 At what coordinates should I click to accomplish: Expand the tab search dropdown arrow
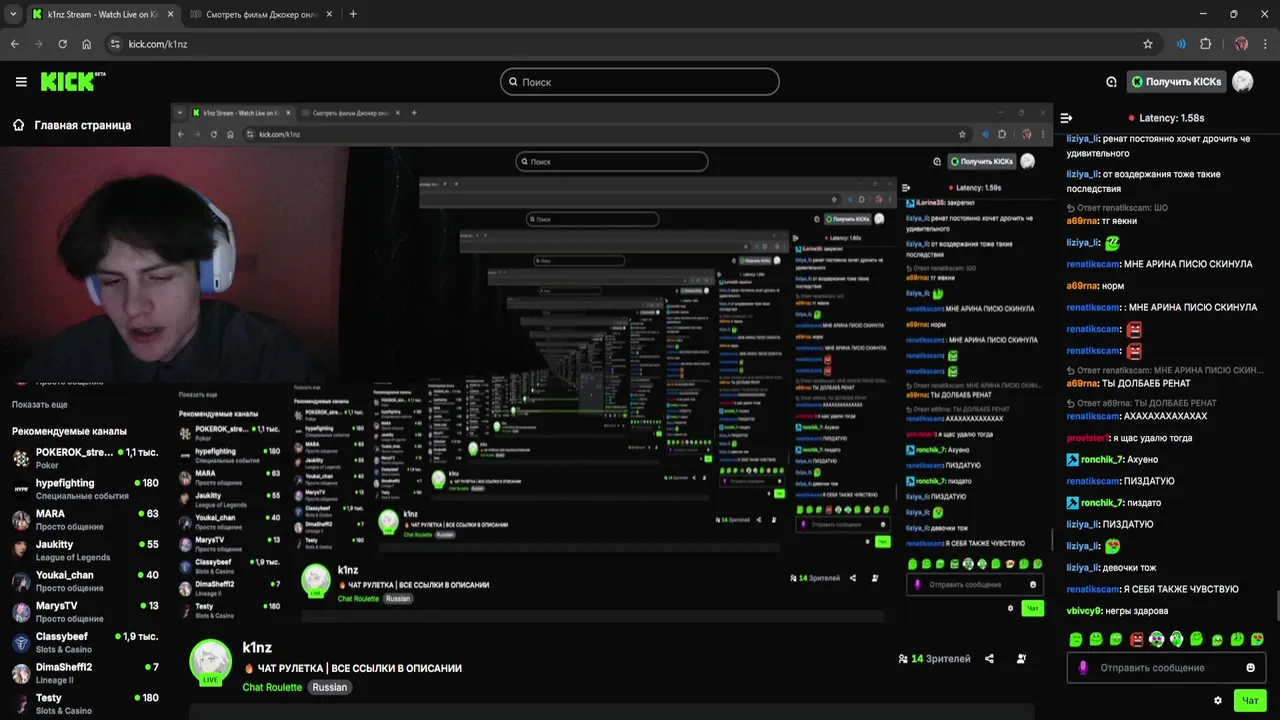(x=13, y=14)
